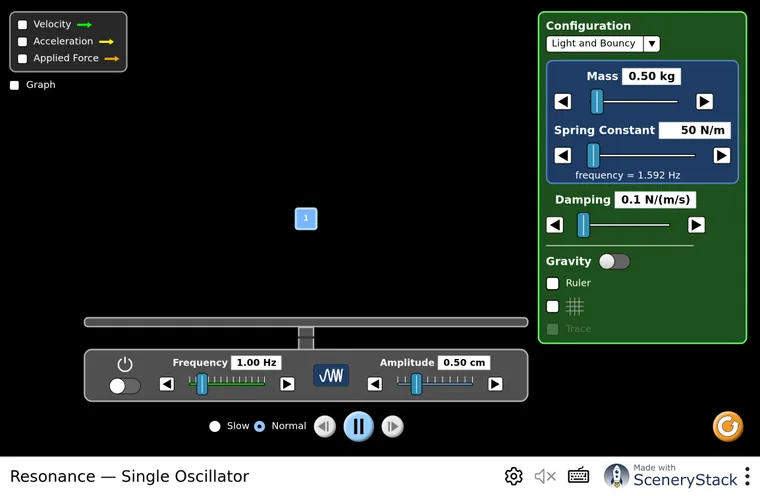The width and height of the screenshot is (760, 496).
Task: Decrease damping with left arrow
Action: coord(555,225)
